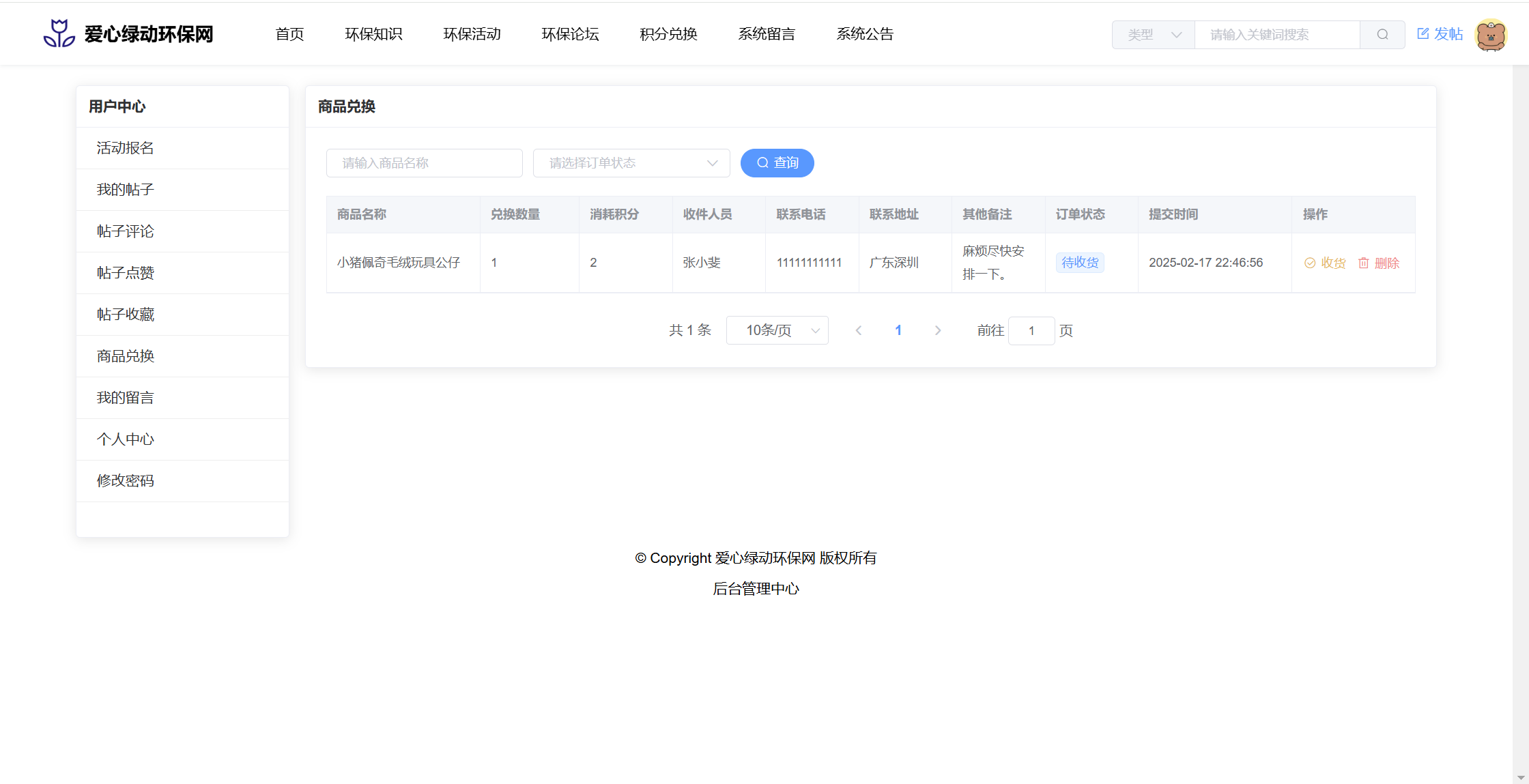The width and height of the screenshot is (1529, 784).
Task: Expand the 请选择订单状态 order status dropdown
Action: point(631,163)
